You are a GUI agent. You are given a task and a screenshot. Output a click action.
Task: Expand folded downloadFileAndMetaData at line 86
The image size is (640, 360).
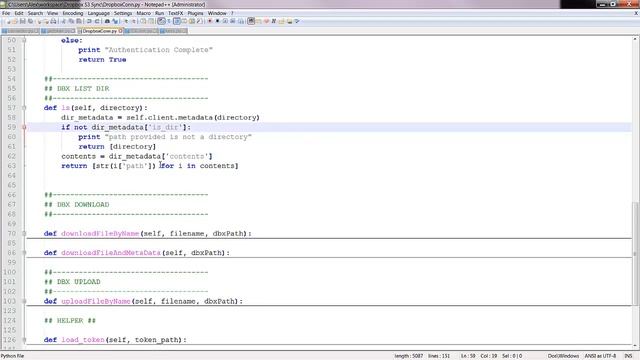pos(24,253)
